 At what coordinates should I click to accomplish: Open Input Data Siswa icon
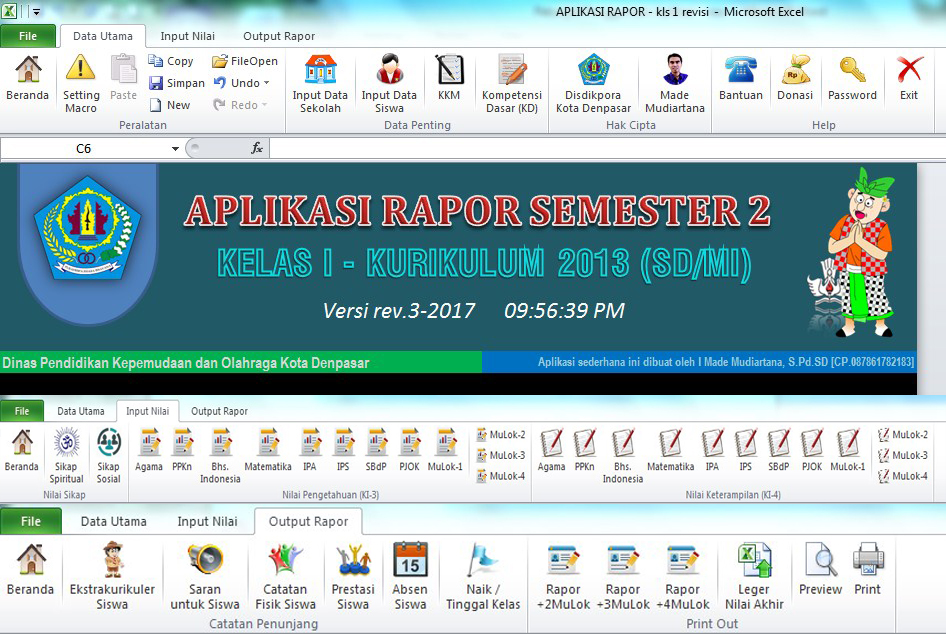[389, 69]
